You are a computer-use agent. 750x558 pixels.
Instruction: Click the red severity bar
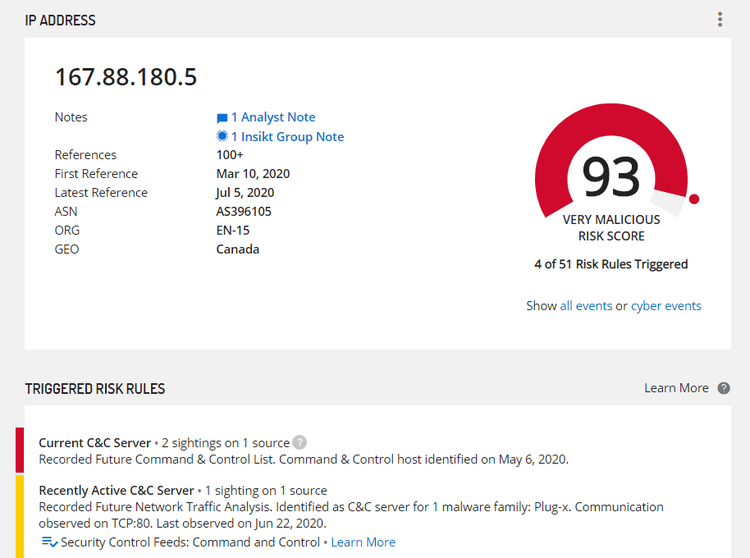[x=19, y=450]
